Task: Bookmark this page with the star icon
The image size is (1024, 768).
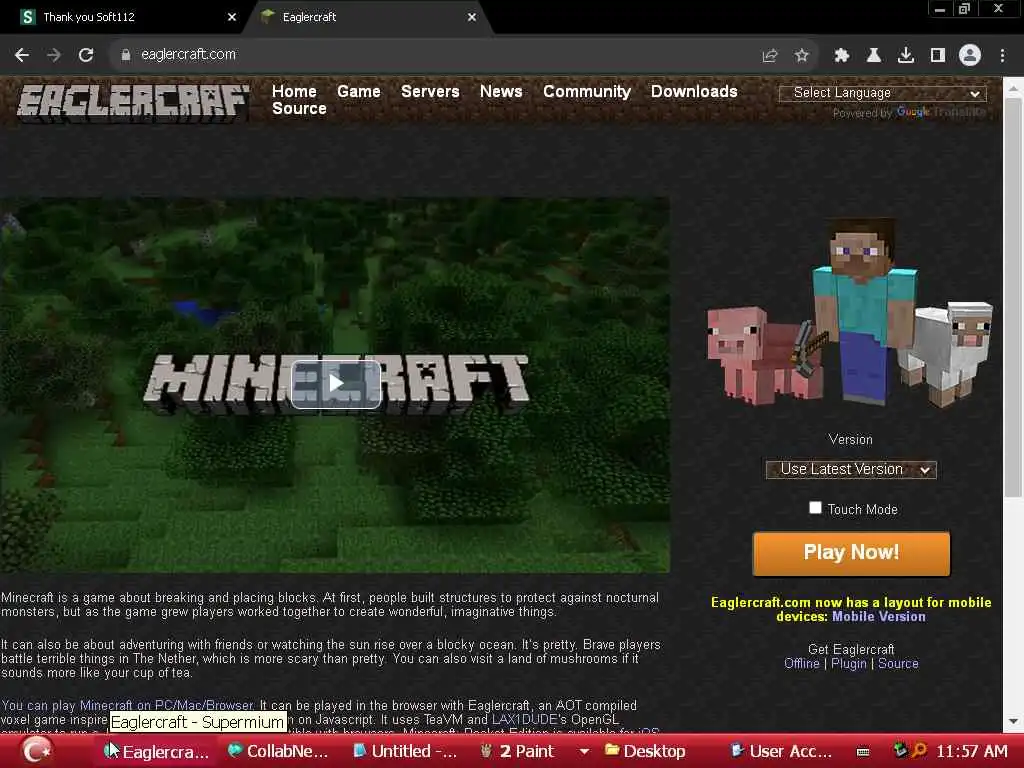Action: [802, 56]
